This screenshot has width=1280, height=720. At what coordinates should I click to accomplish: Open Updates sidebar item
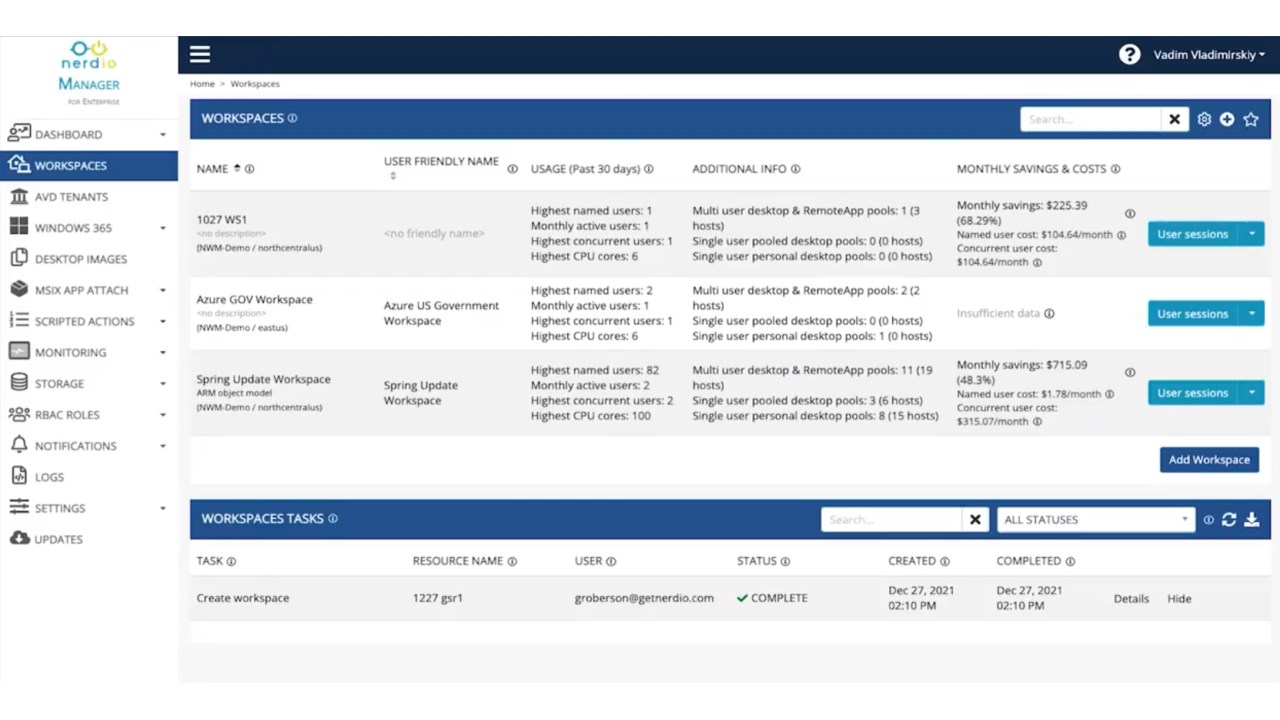pyautogui.click(x=89, y=539)
